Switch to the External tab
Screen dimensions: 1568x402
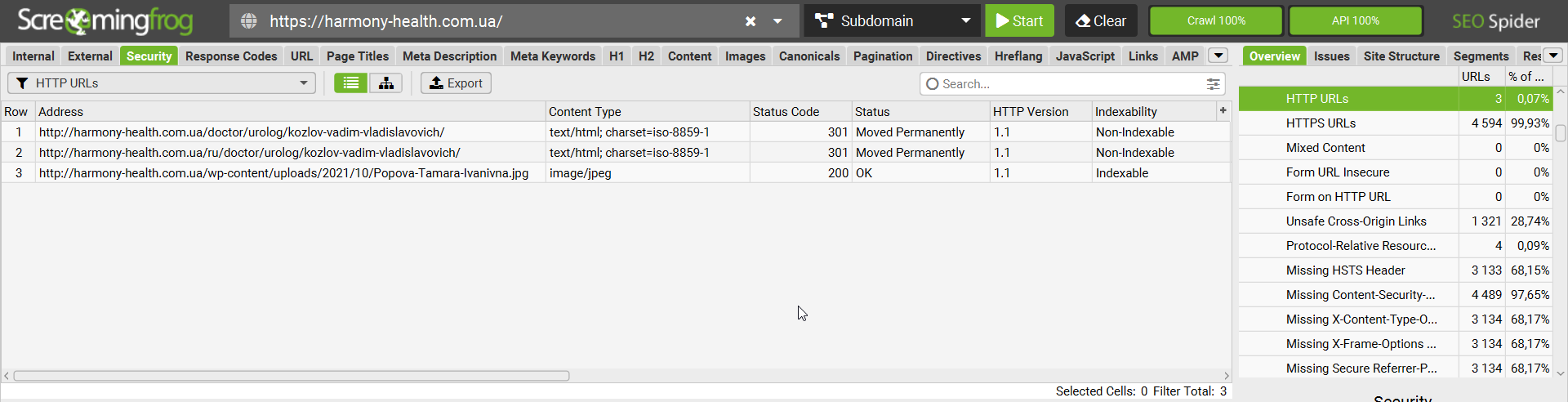[x=90, y=56]
